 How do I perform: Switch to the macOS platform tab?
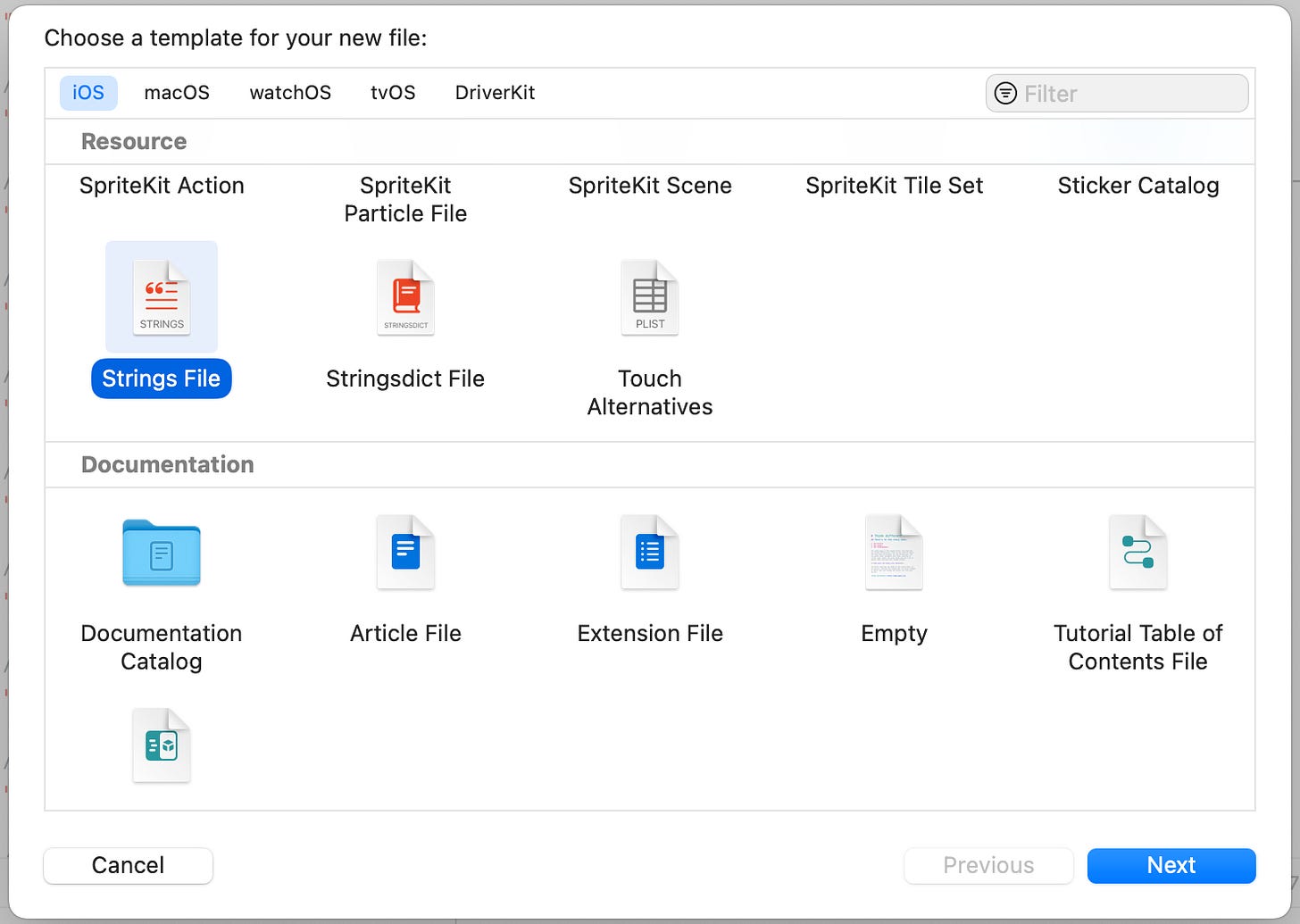(x=177, y=93)
